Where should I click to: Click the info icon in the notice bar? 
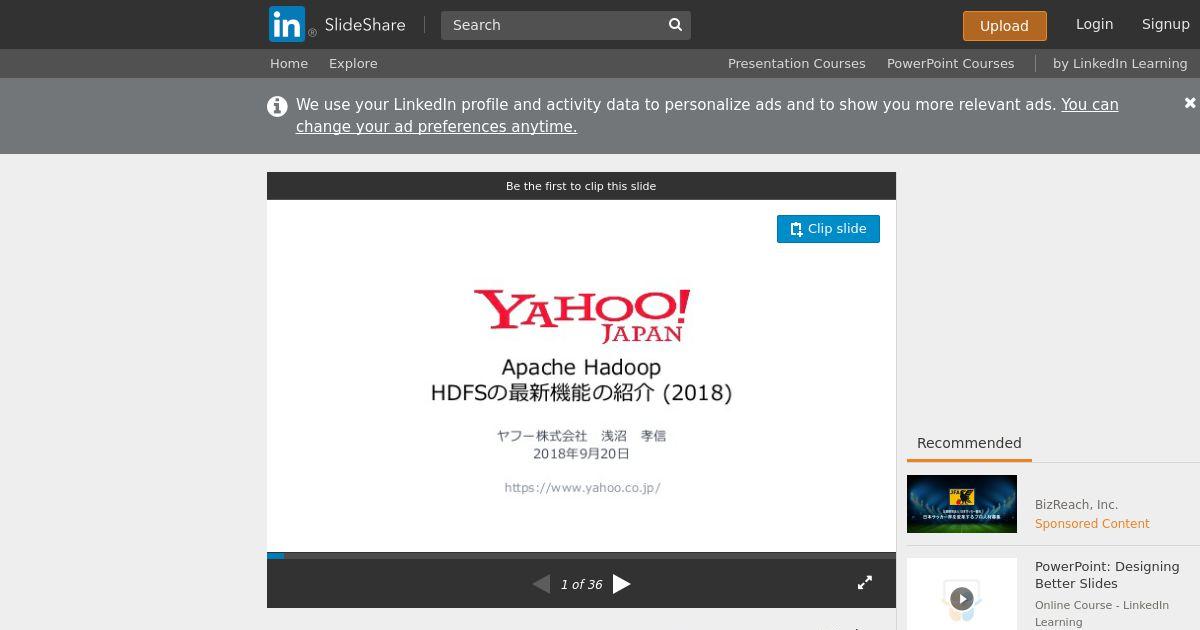[277, 106]
